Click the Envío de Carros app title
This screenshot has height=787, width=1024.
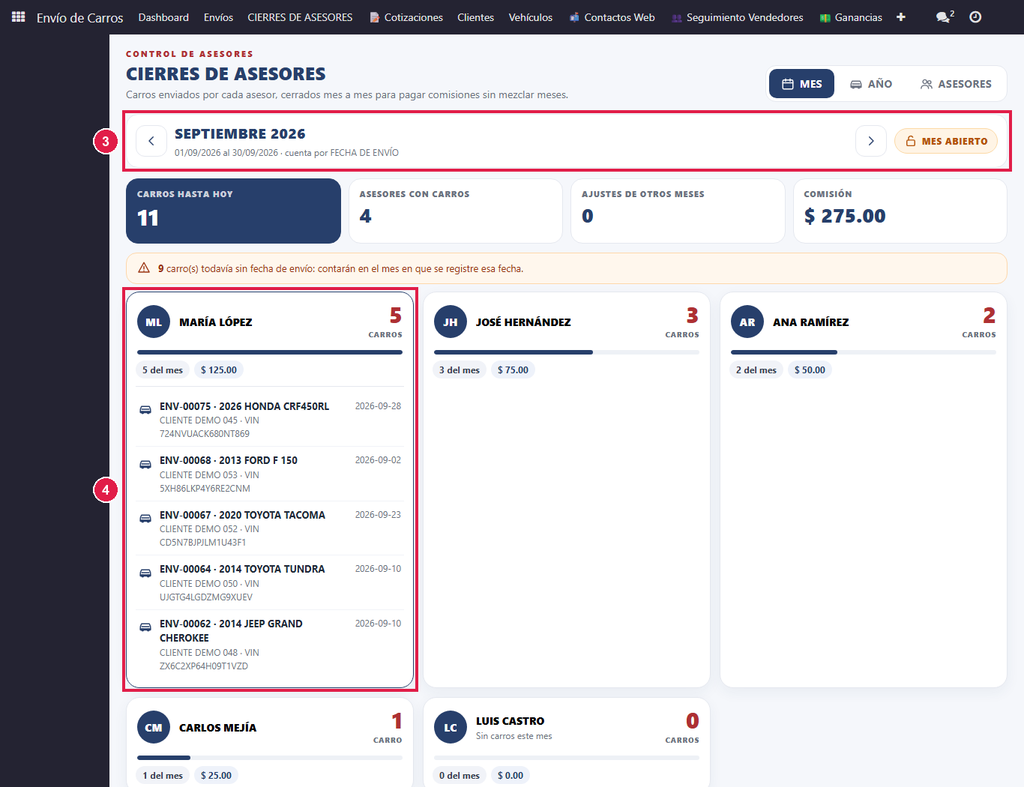point(80,18)
